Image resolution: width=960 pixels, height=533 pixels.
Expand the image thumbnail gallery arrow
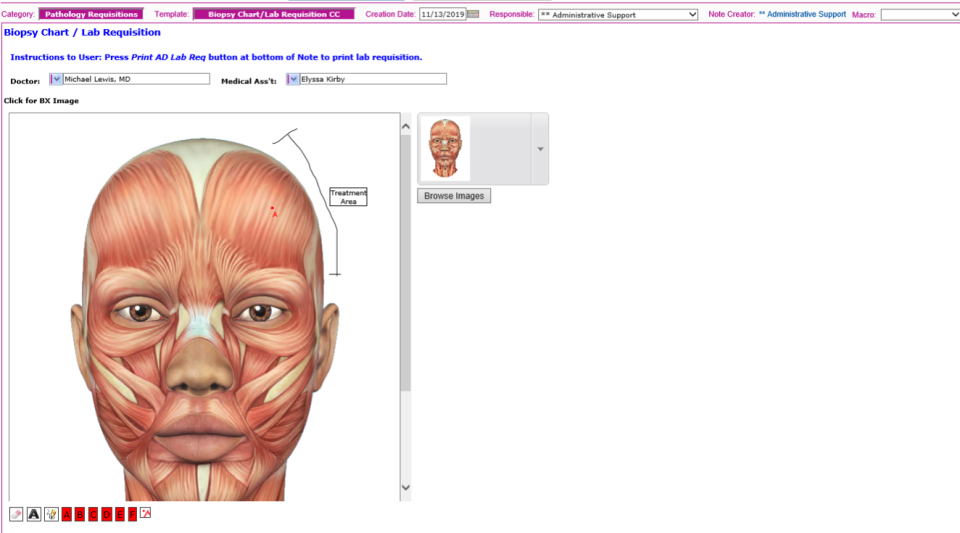pos(540,149)
